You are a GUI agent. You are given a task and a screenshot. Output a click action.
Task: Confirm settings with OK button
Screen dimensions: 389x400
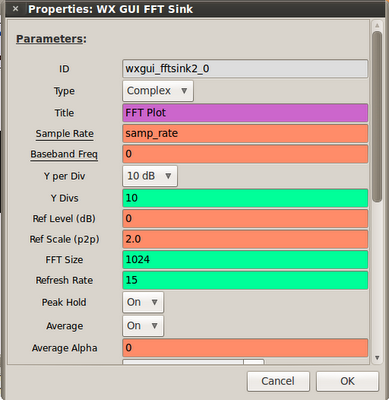(x=347, y=381)
